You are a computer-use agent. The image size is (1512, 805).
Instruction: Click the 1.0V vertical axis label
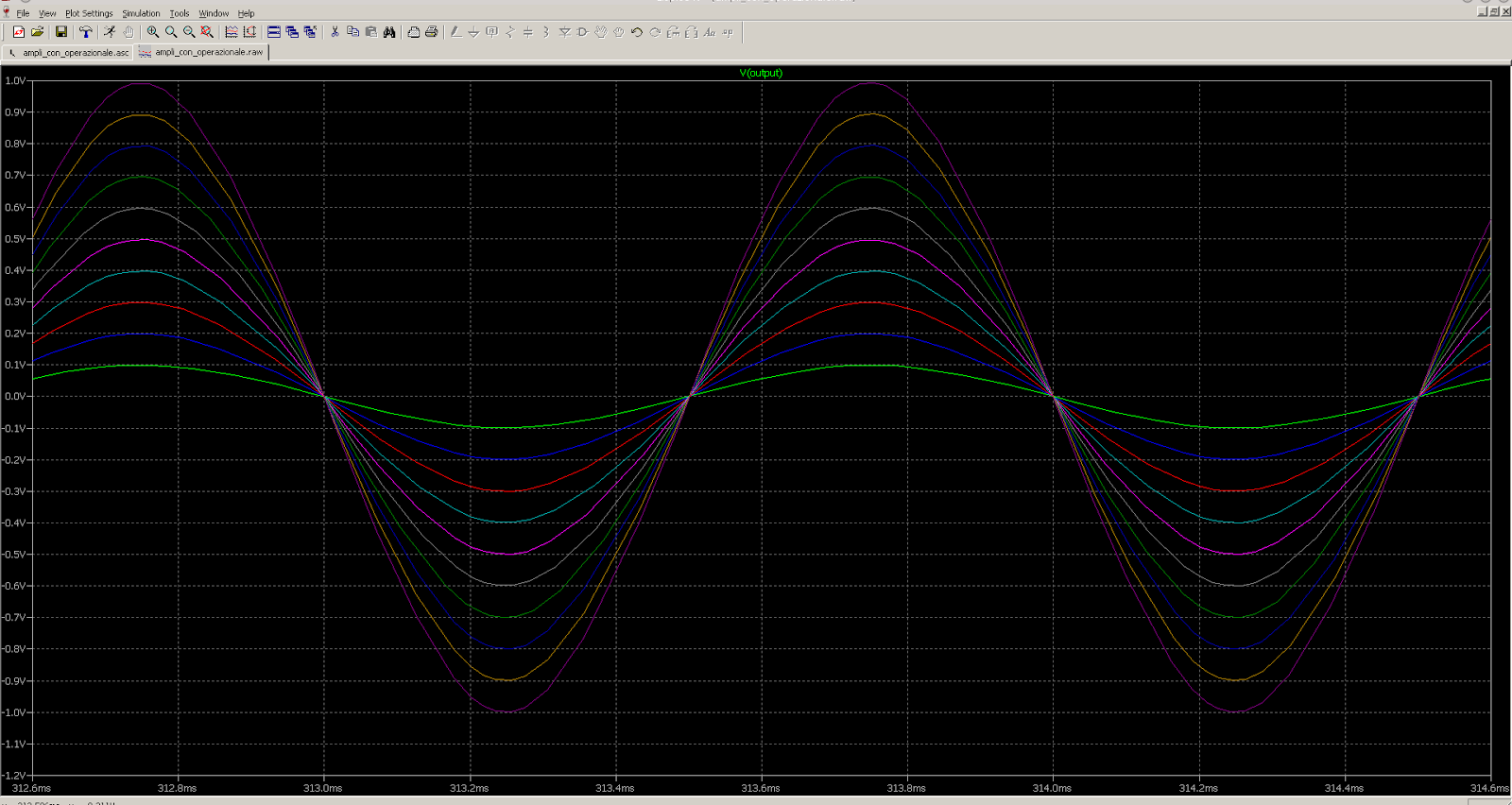coord(15,81)
